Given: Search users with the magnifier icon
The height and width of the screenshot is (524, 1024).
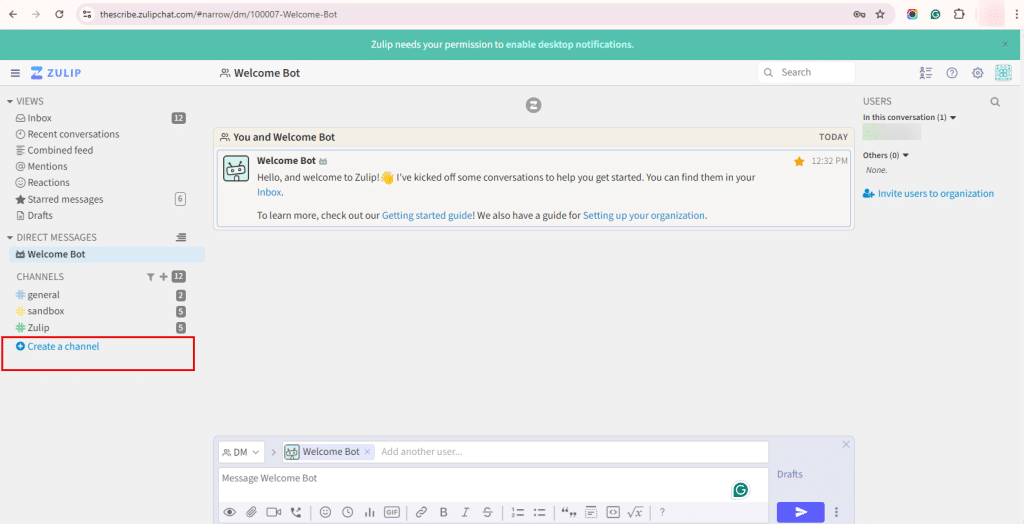Looking at the screenshot, I should [x=995, y=102].
